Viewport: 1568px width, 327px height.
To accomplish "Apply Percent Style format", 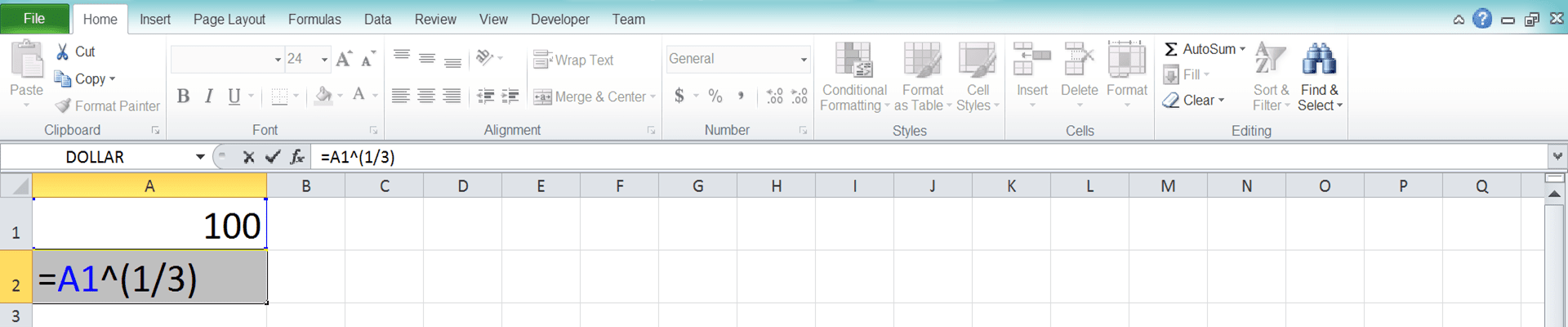I will (715, 96).
